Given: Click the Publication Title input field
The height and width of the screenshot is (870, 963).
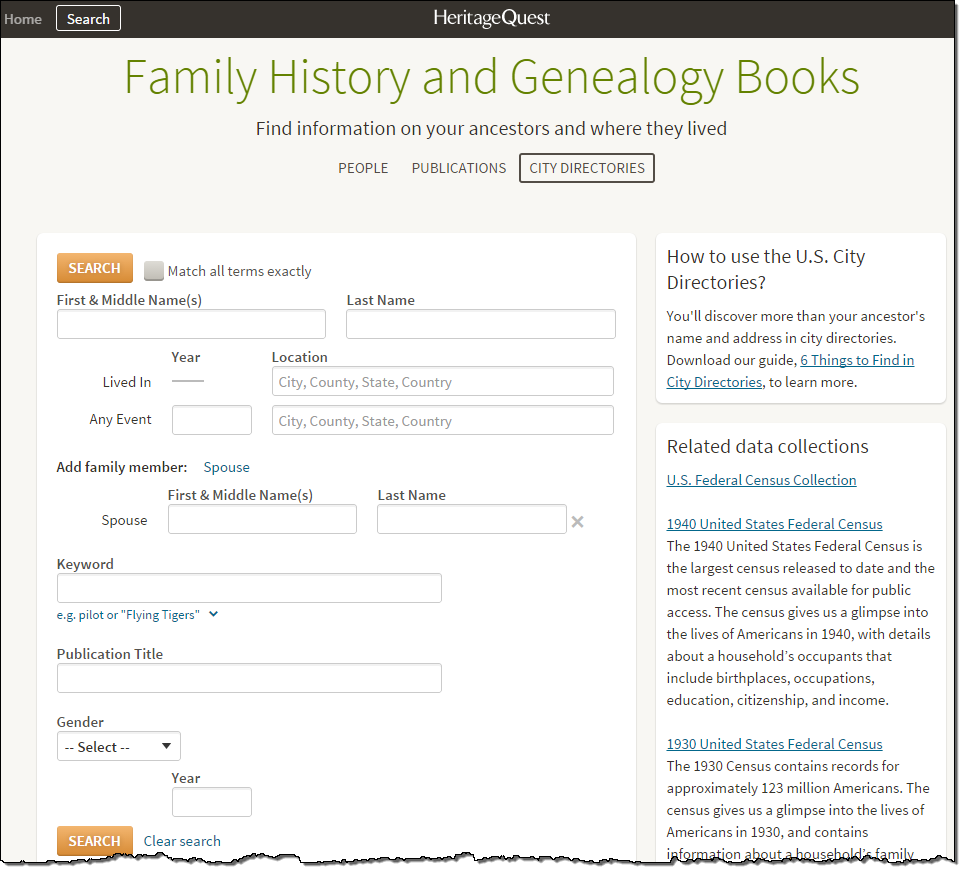Looking at the screenshot, I should (x=248, y=678).
